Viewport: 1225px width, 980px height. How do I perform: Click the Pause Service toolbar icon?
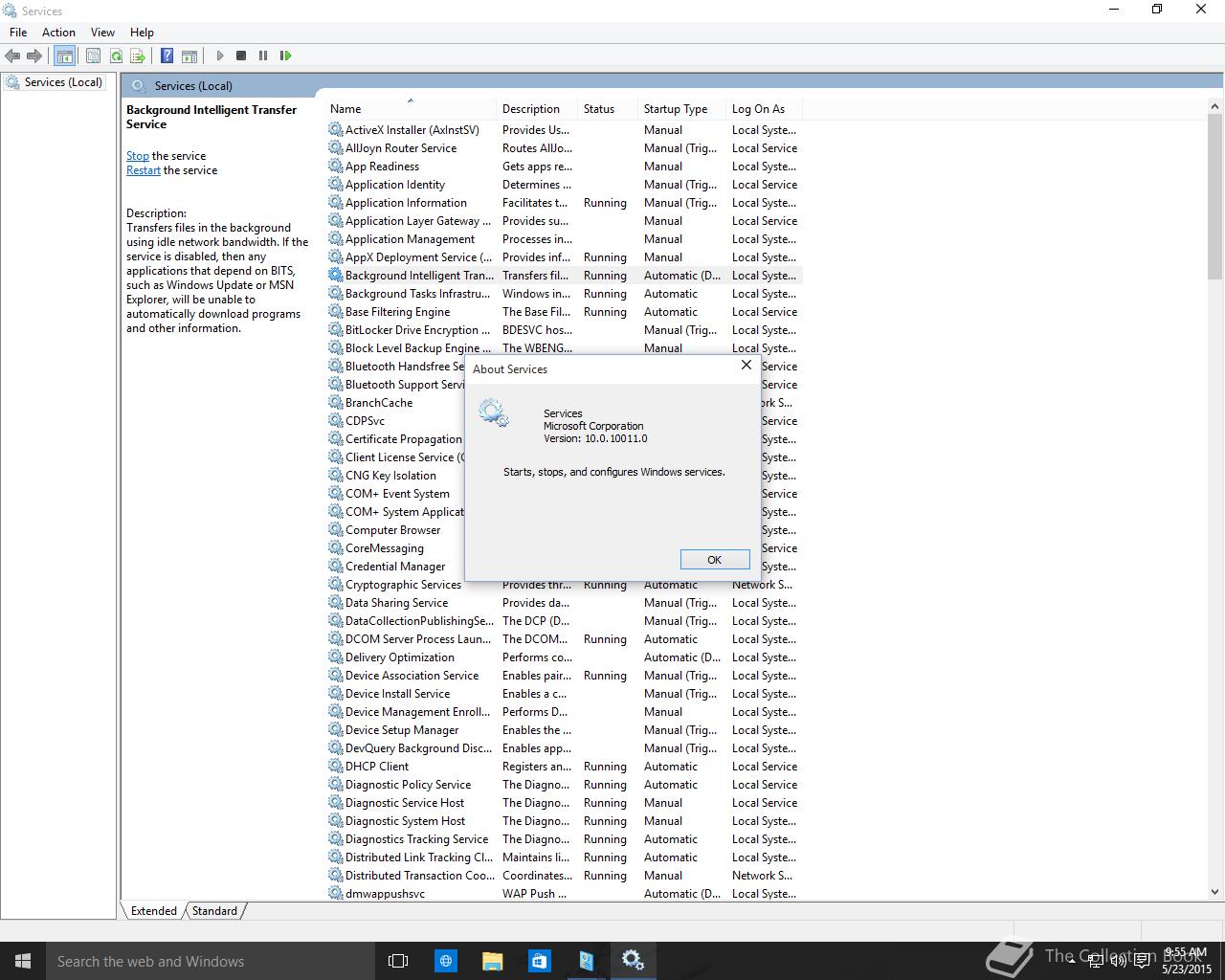(x=263, y=56)
